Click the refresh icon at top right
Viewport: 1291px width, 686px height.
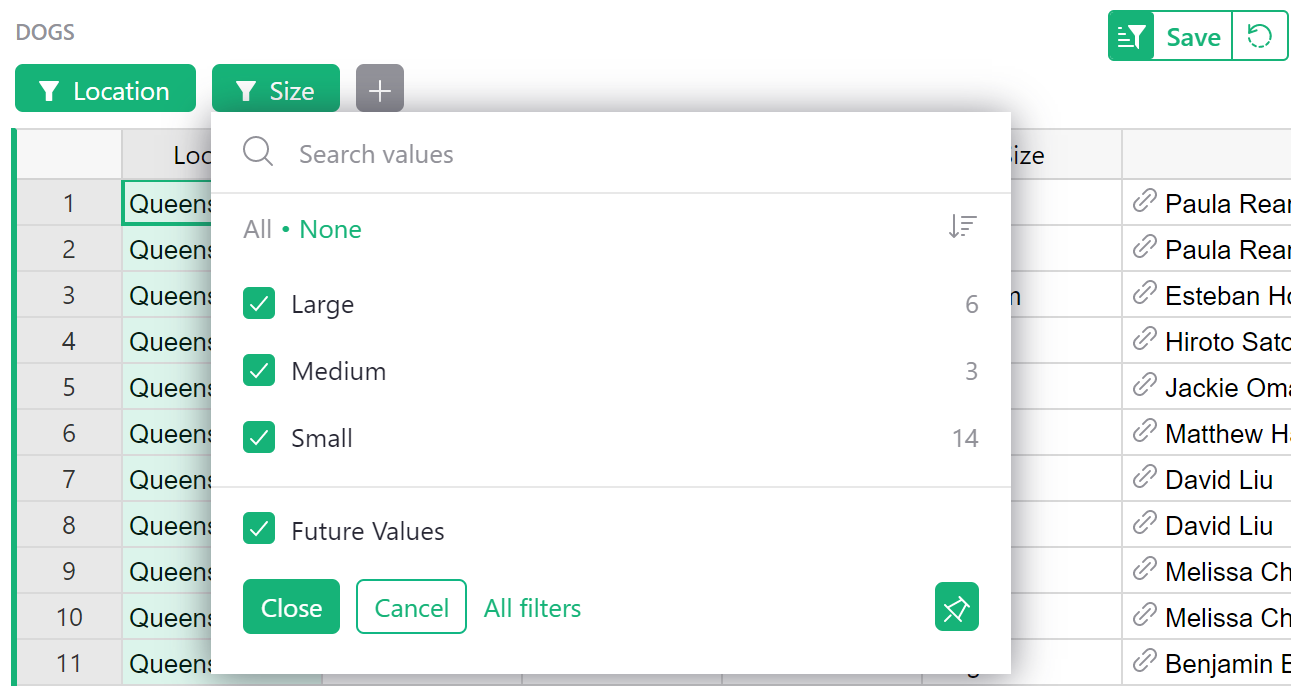pyautogui.click(x=1261, y=35)
